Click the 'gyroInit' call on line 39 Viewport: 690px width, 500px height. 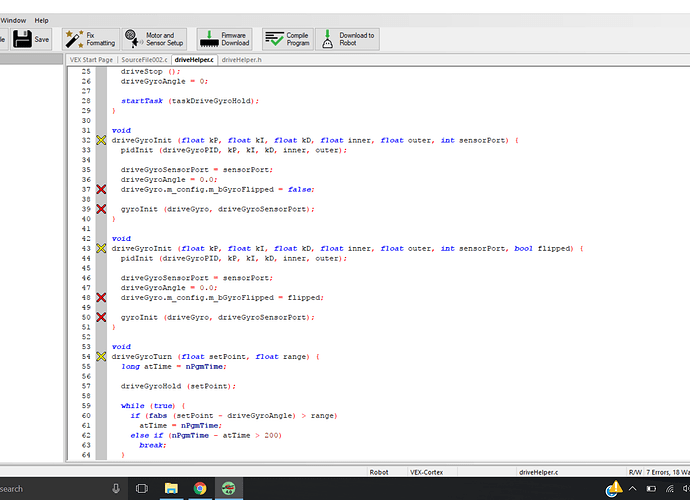tap(217, 209)
